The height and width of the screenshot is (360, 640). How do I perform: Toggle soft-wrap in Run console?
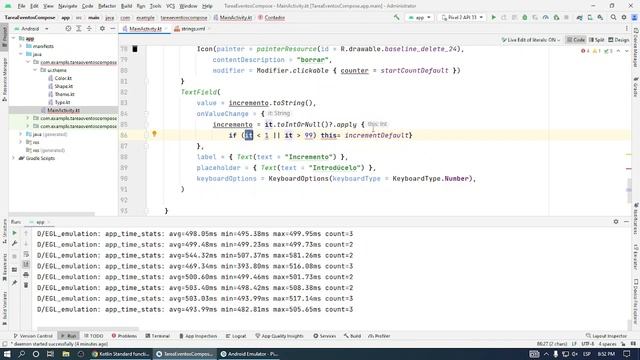[26, 254]
